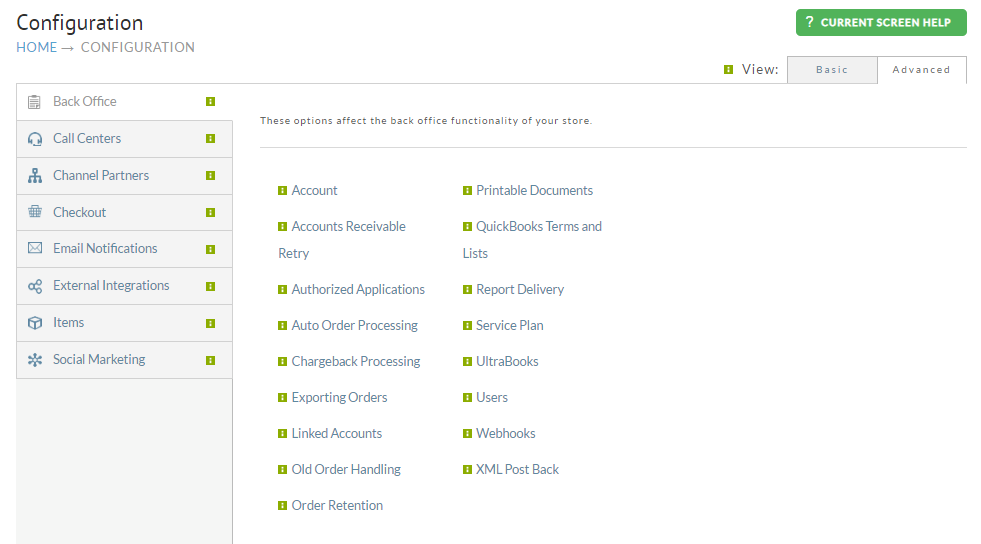Open Accounts Receivable Retry link

[342, 239]
